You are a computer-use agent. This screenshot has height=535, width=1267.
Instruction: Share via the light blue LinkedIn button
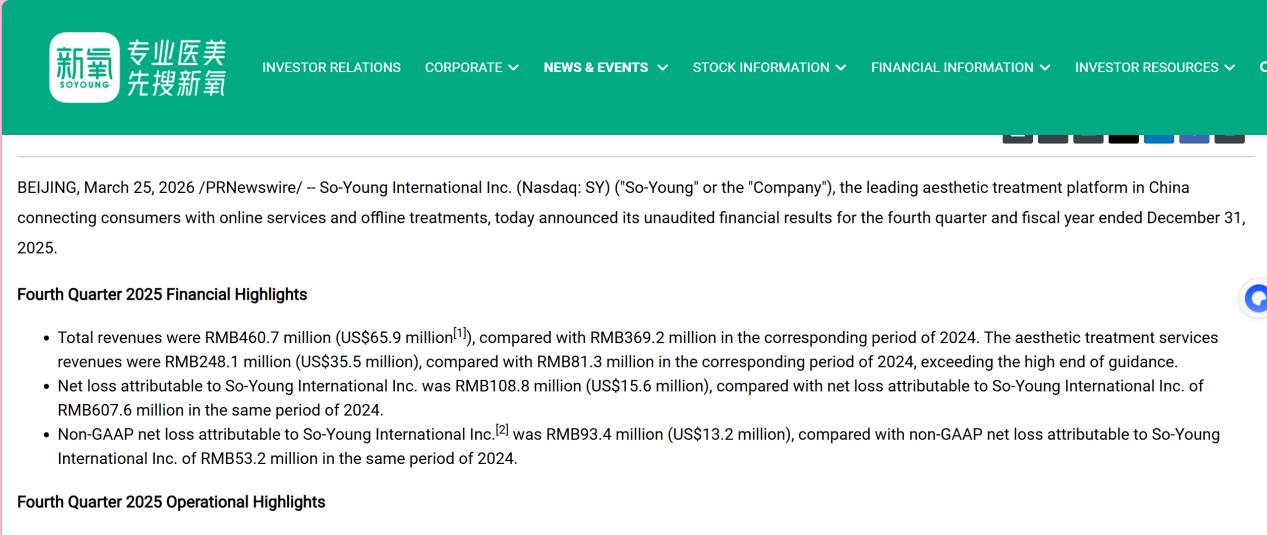click(x=1158, y=136)
